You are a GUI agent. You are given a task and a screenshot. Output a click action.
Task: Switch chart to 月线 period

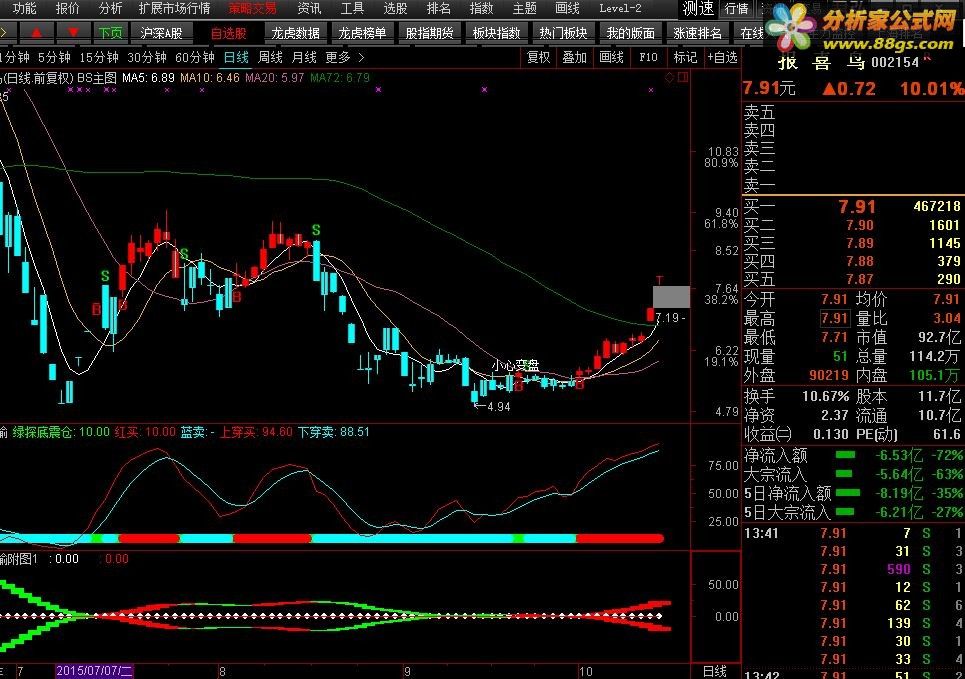[304, 57]
